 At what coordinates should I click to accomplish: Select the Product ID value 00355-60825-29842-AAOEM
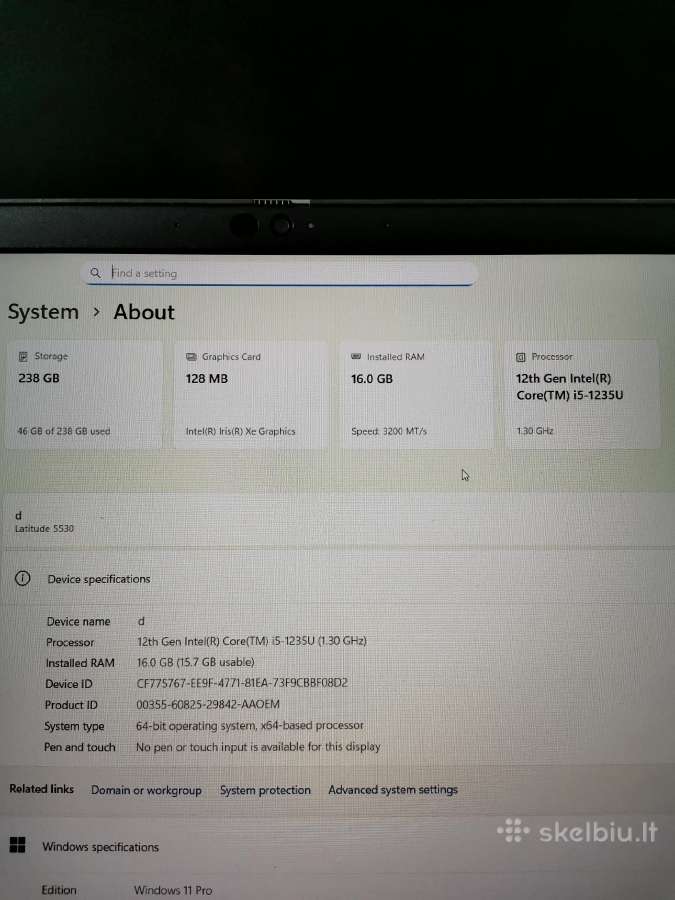click(208, 704)
